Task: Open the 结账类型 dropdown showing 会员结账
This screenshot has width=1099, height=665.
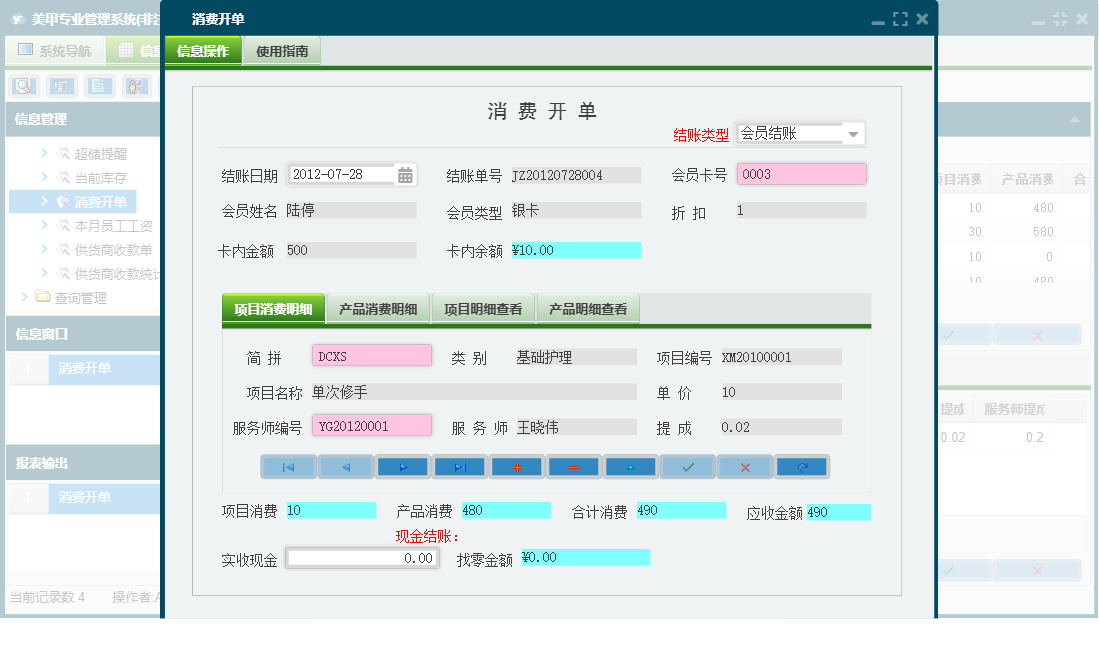Action: [x=853, y=132]
